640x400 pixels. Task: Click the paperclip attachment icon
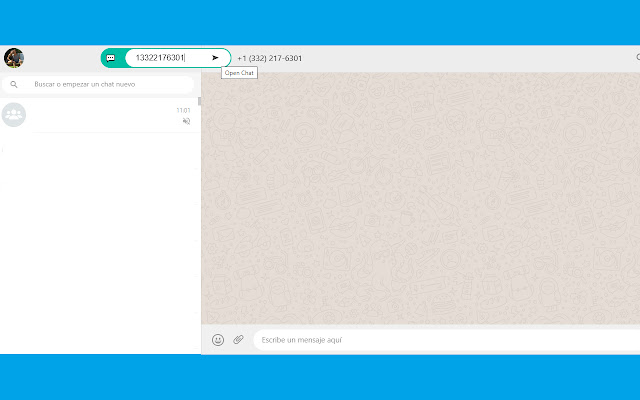pyautogui.click(x=238, y=340)
